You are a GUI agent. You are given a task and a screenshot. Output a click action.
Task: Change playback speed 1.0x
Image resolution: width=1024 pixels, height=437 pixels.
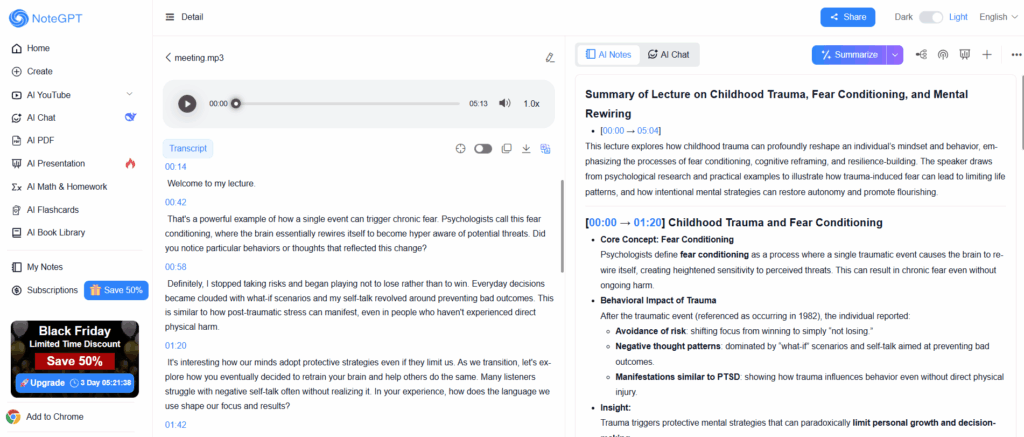coord(532,103)
